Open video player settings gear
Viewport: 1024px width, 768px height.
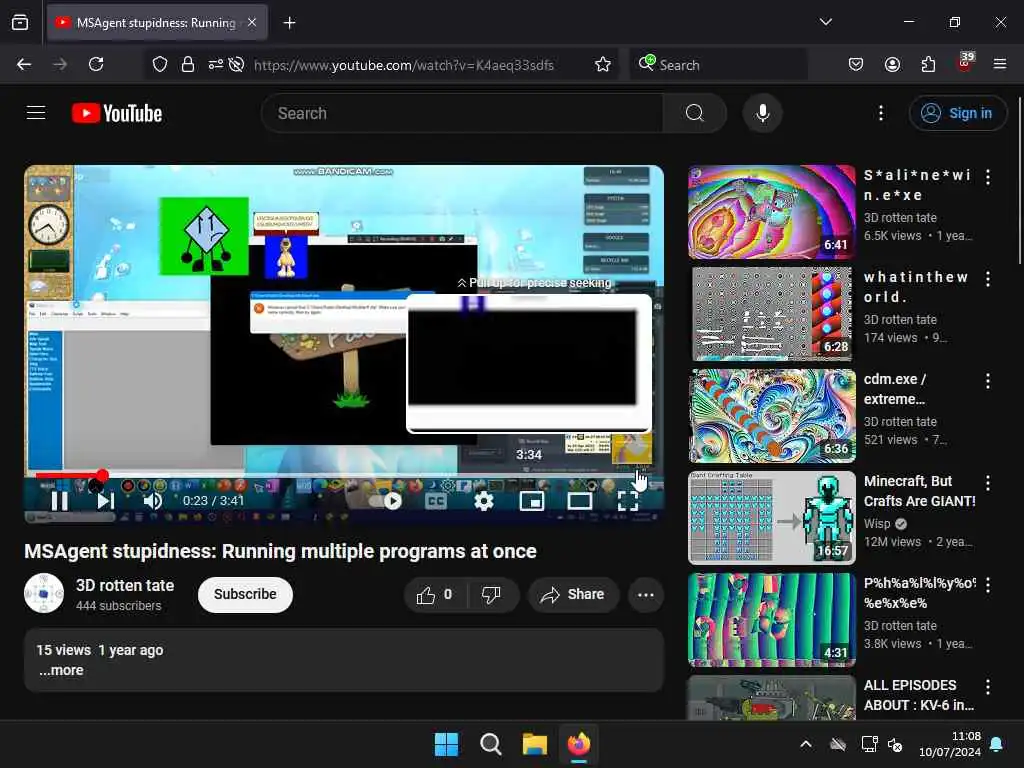(484, 501)
